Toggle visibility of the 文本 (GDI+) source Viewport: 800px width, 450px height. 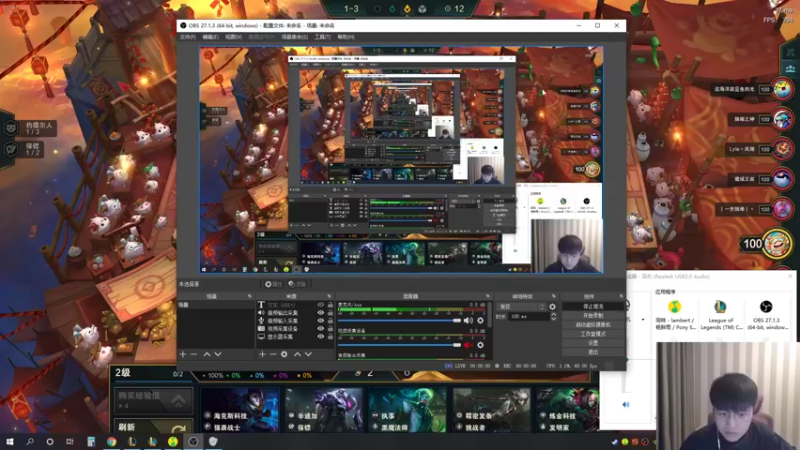coord(320,305)
